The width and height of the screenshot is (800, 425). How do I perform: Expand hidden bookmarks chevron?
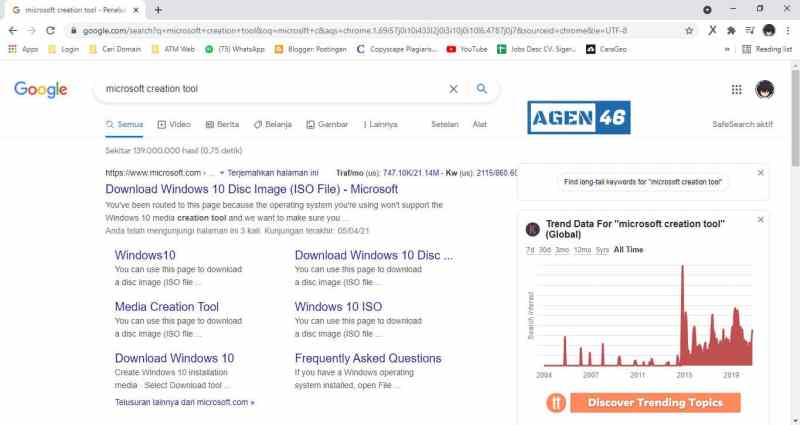point(727,49)
